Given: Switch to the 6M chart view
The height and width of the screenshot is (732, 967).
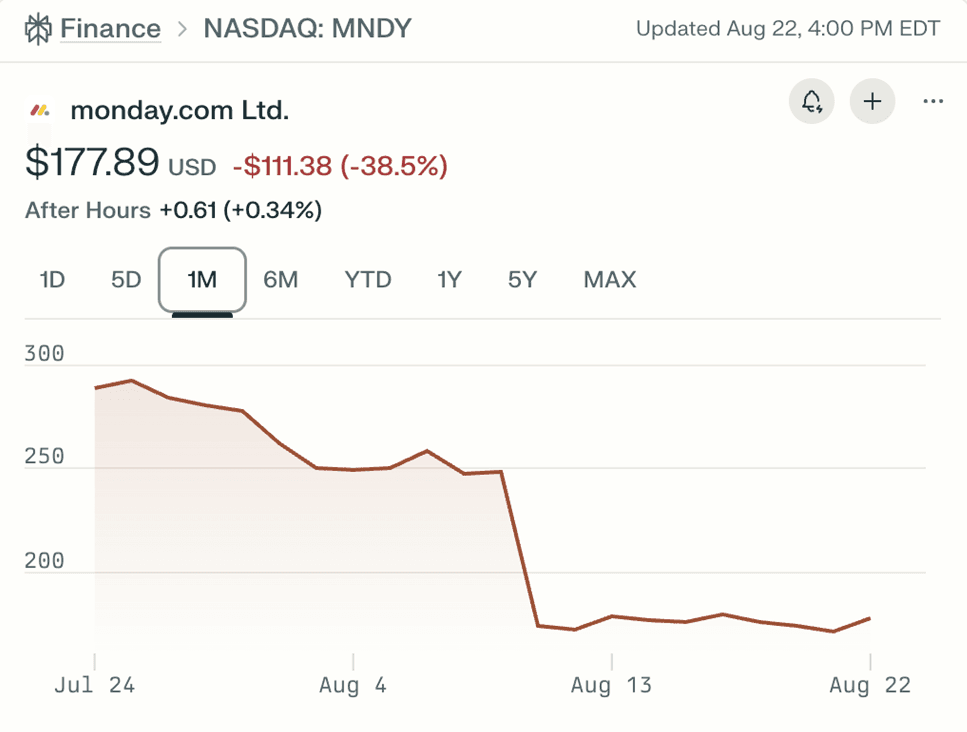Looking at the screenshot, I should click(x=281, y=280).
